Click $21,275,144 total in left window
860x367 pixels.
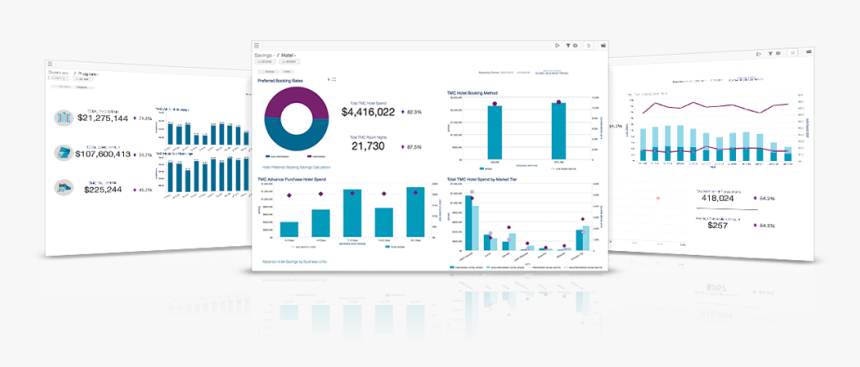coord(103,118)
